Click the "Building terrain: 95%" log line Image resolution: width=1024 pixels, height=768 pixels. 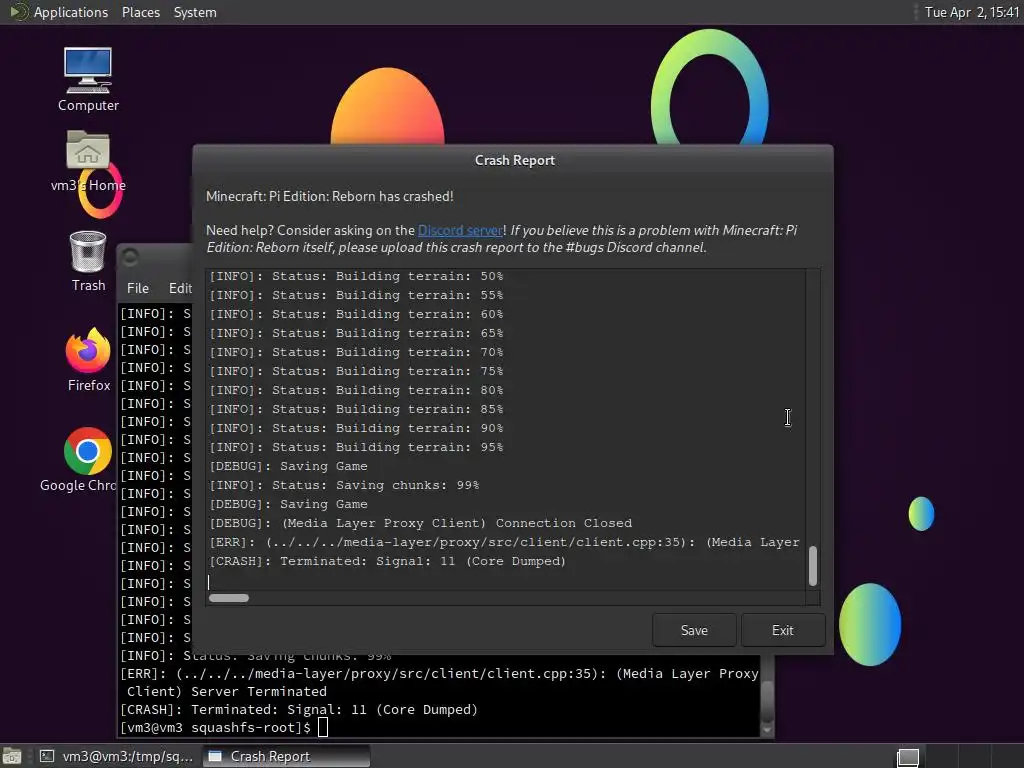tap(356, 447)
